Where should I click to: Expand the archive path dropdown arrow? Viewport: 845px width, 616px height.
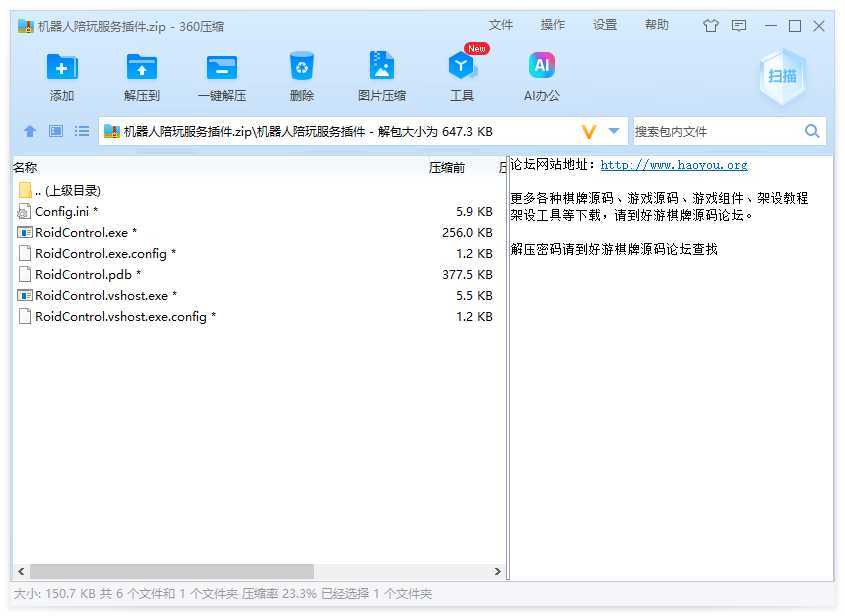[614, 131]
